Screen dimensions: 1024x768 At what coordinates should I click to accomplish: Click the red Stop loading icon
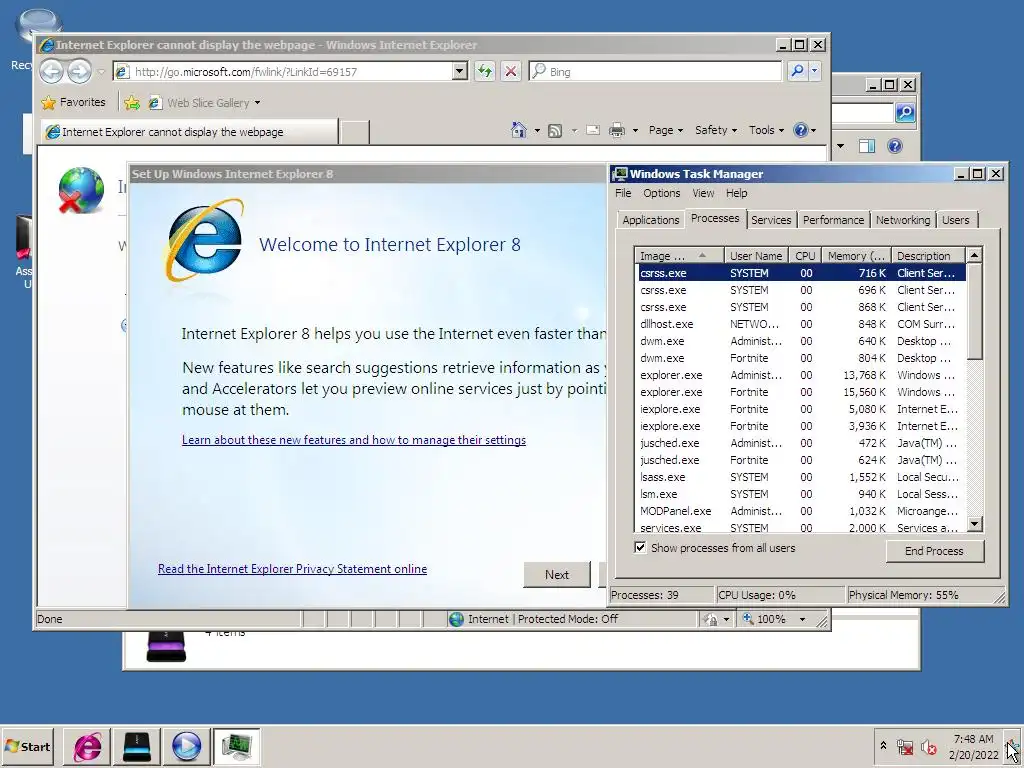(x=511, y=71)
